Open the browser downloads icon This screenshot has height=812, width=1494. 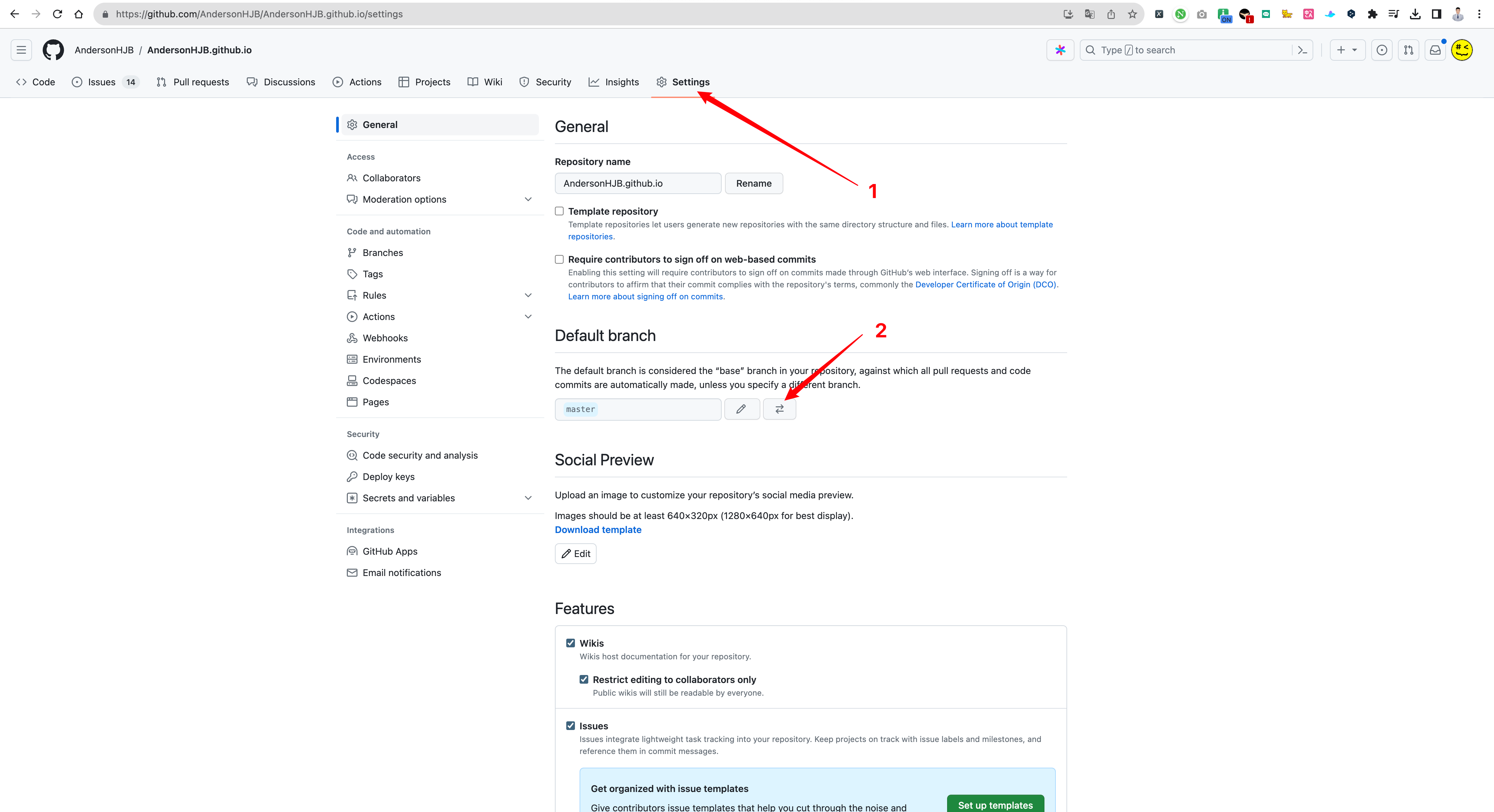(x=1415, y=14)
